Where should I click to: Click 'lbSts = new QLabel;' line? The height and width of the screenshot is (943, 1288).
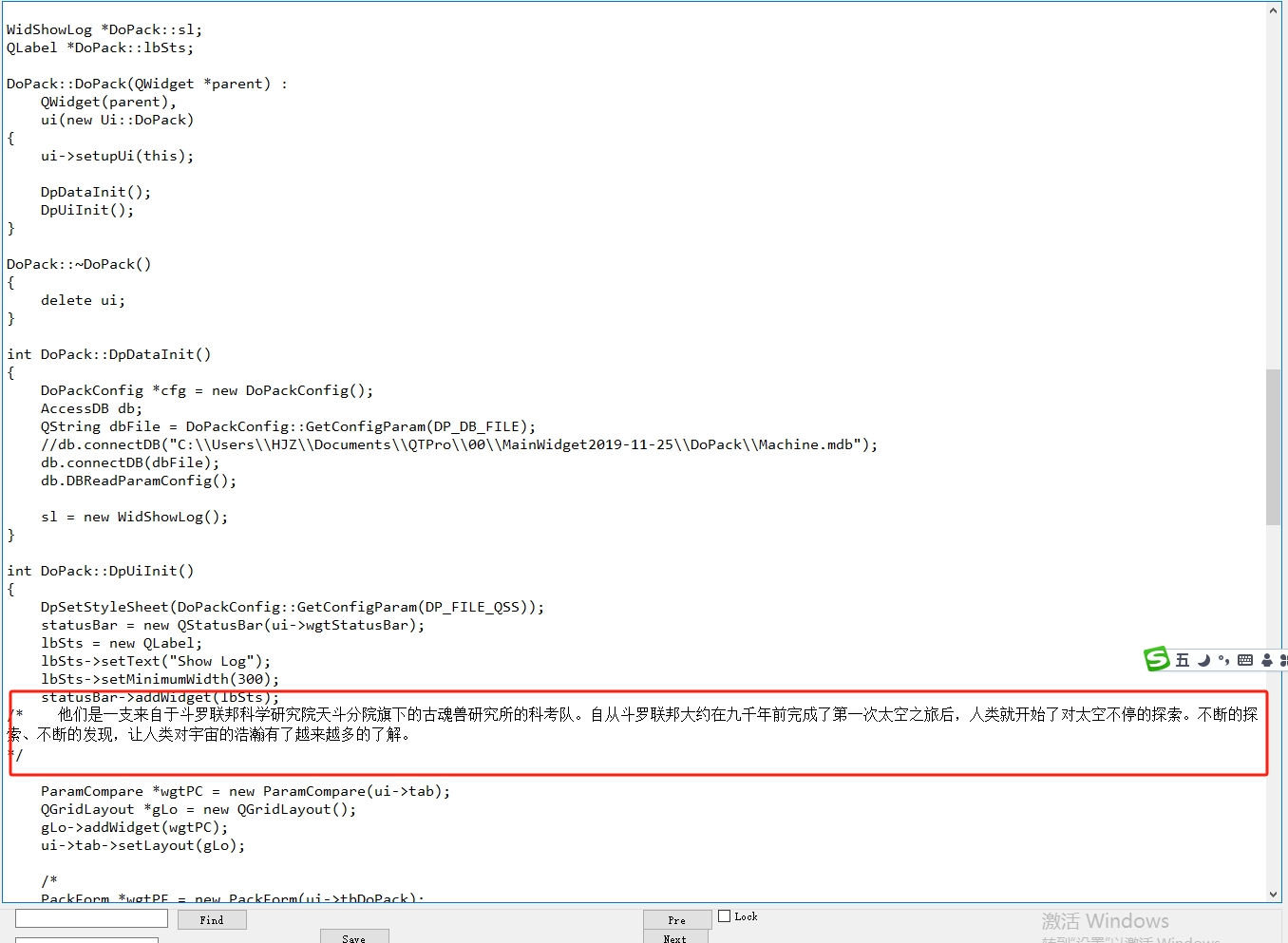[x=122, y=643]
